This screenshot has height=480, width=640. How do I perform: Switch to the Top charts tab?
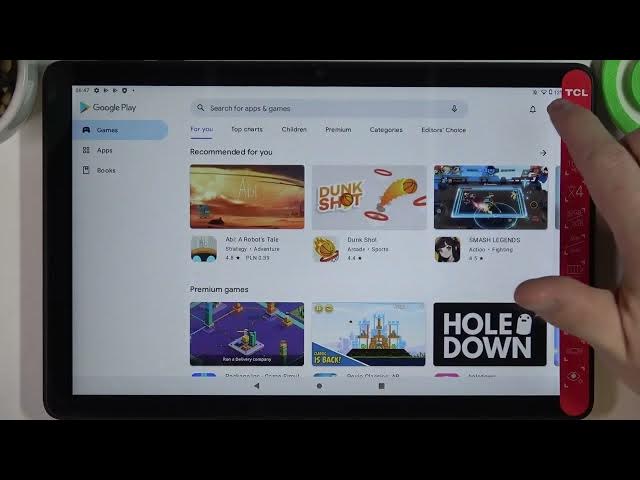click(x=247, y=129)
